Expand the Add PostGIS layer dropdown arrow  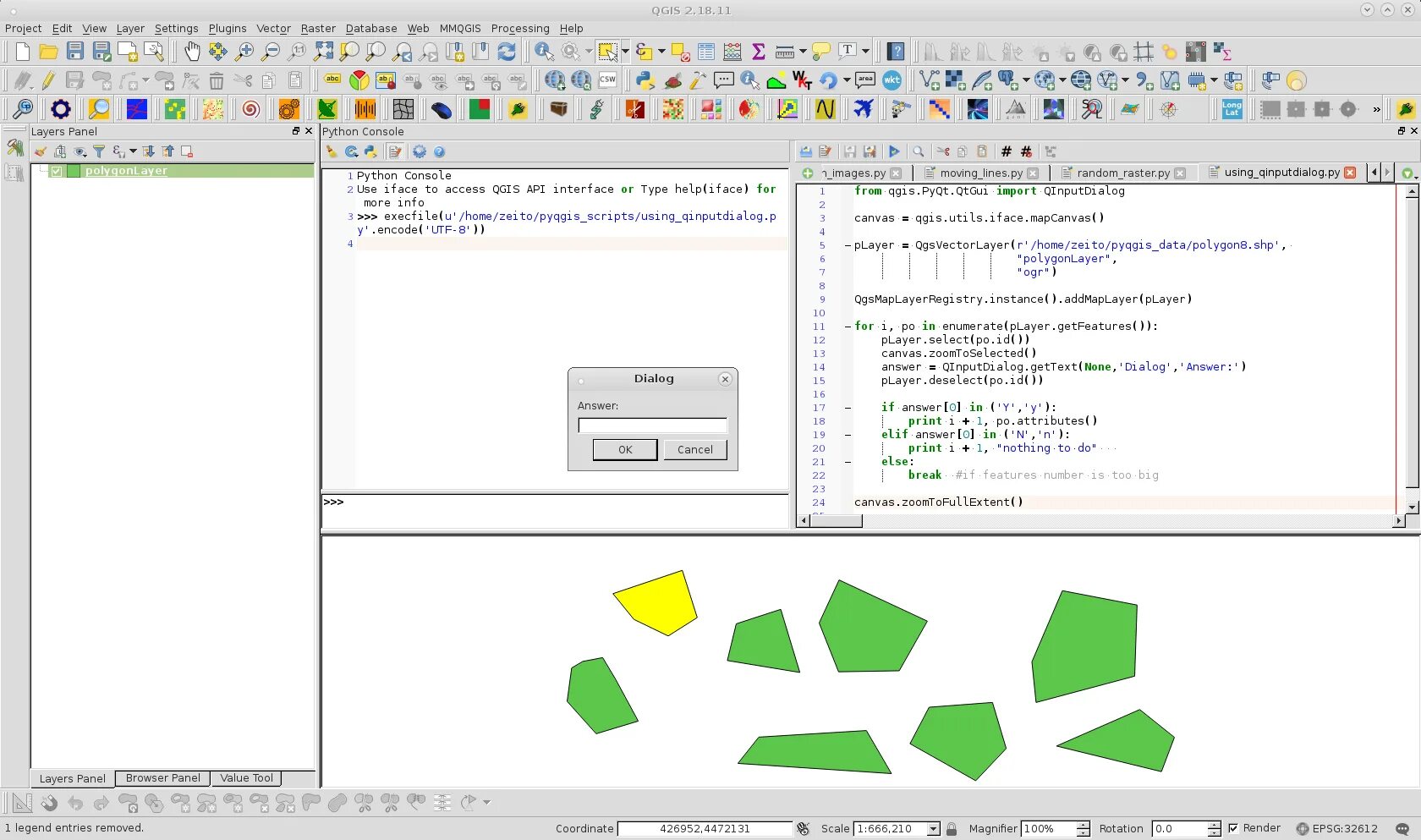click(1026, 80)
